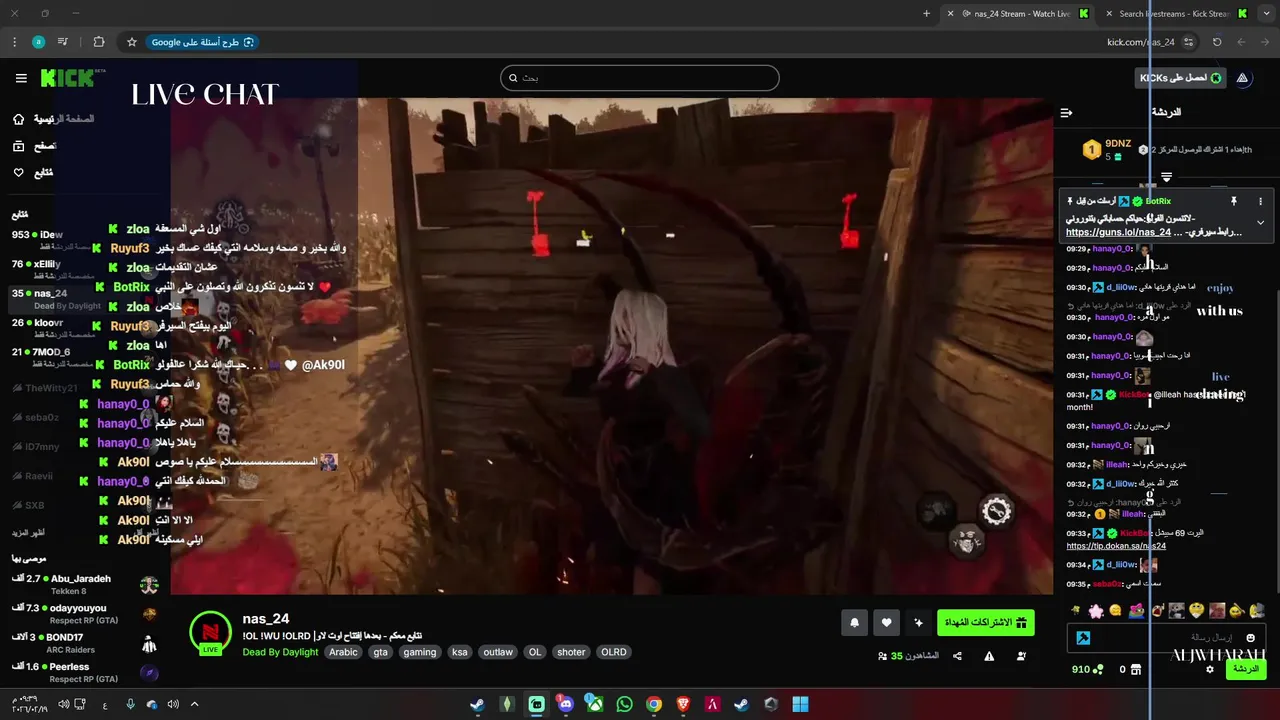Screen dimensions: 1280x720
Task: Open recommended channel Peerless
Action: (x=85, y=672)
